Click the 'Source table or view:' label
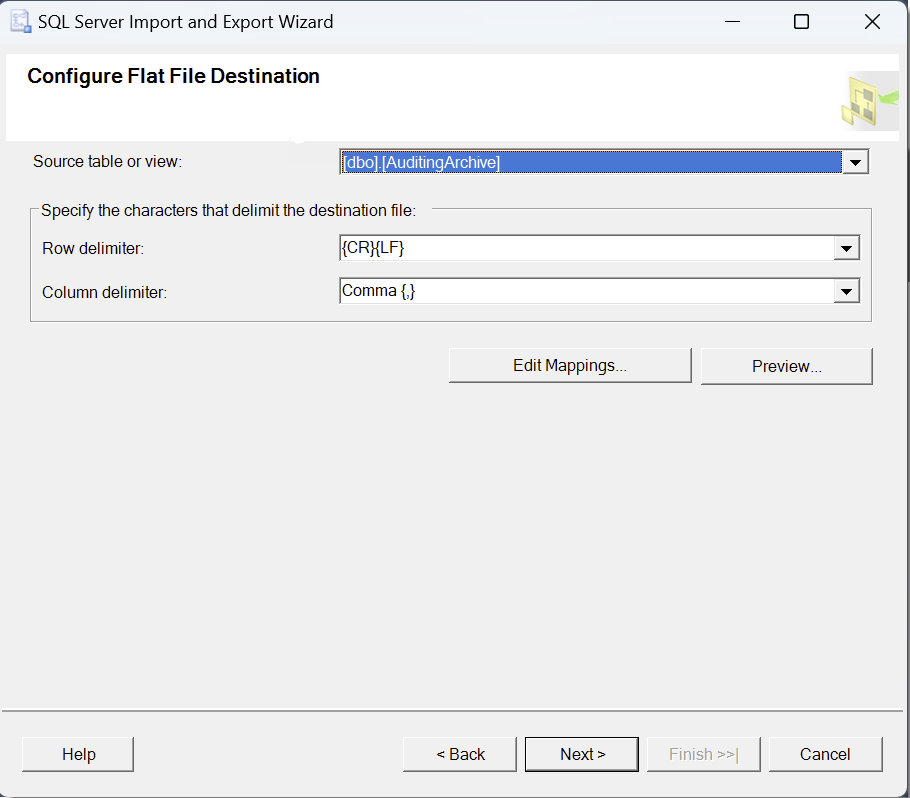Viewport: 910px width, 798px height. click(x=107, y=161)
